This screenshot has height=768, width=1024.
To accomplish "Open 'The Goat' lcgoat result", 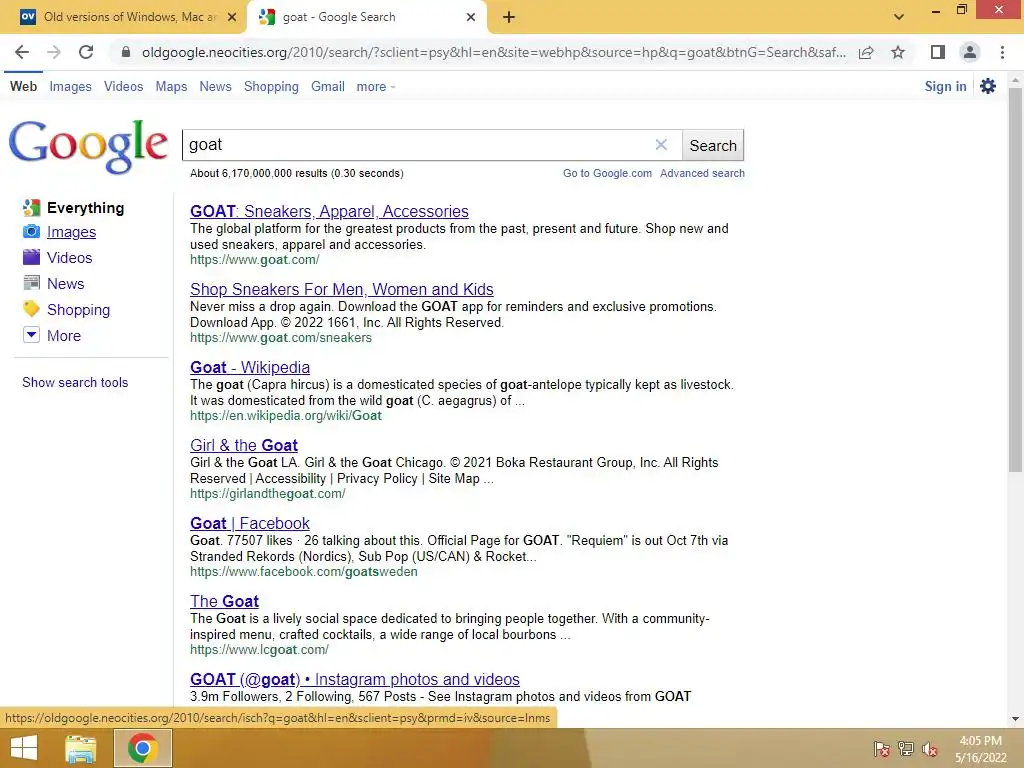I will [224, 601].
